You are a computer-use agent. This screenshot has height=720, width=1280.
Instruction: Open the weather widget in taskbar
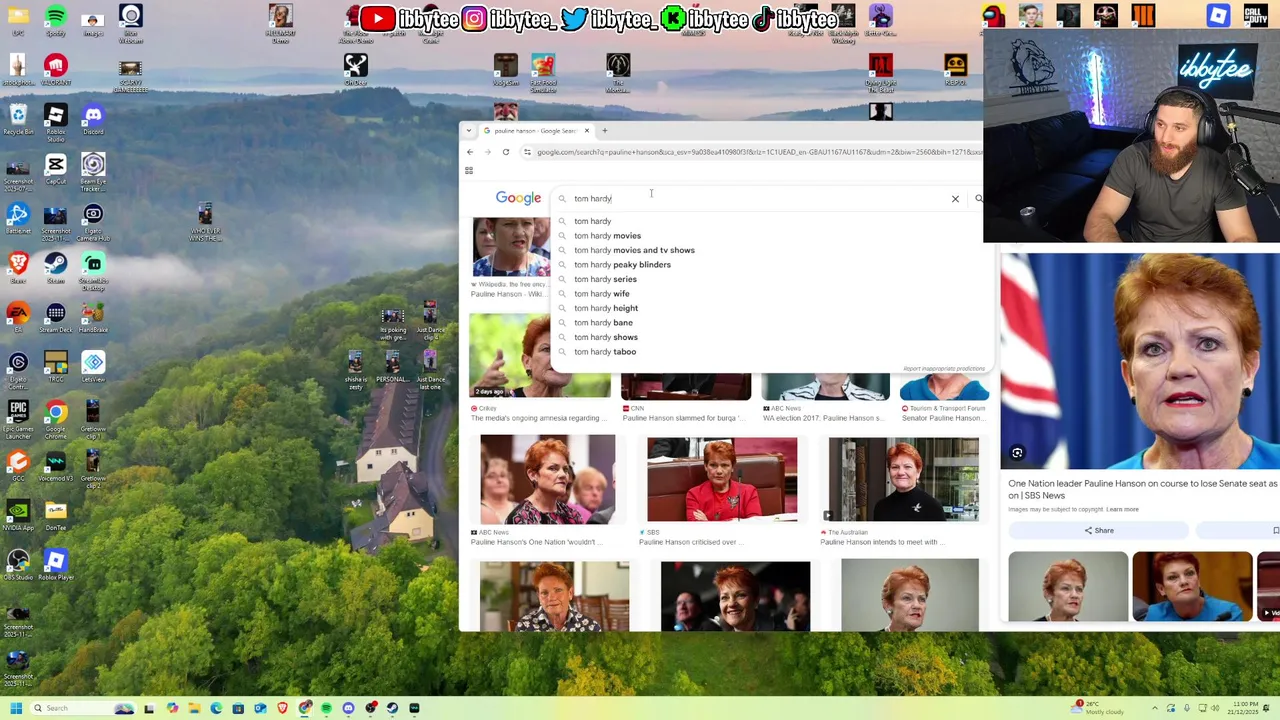click(1098, 708)
